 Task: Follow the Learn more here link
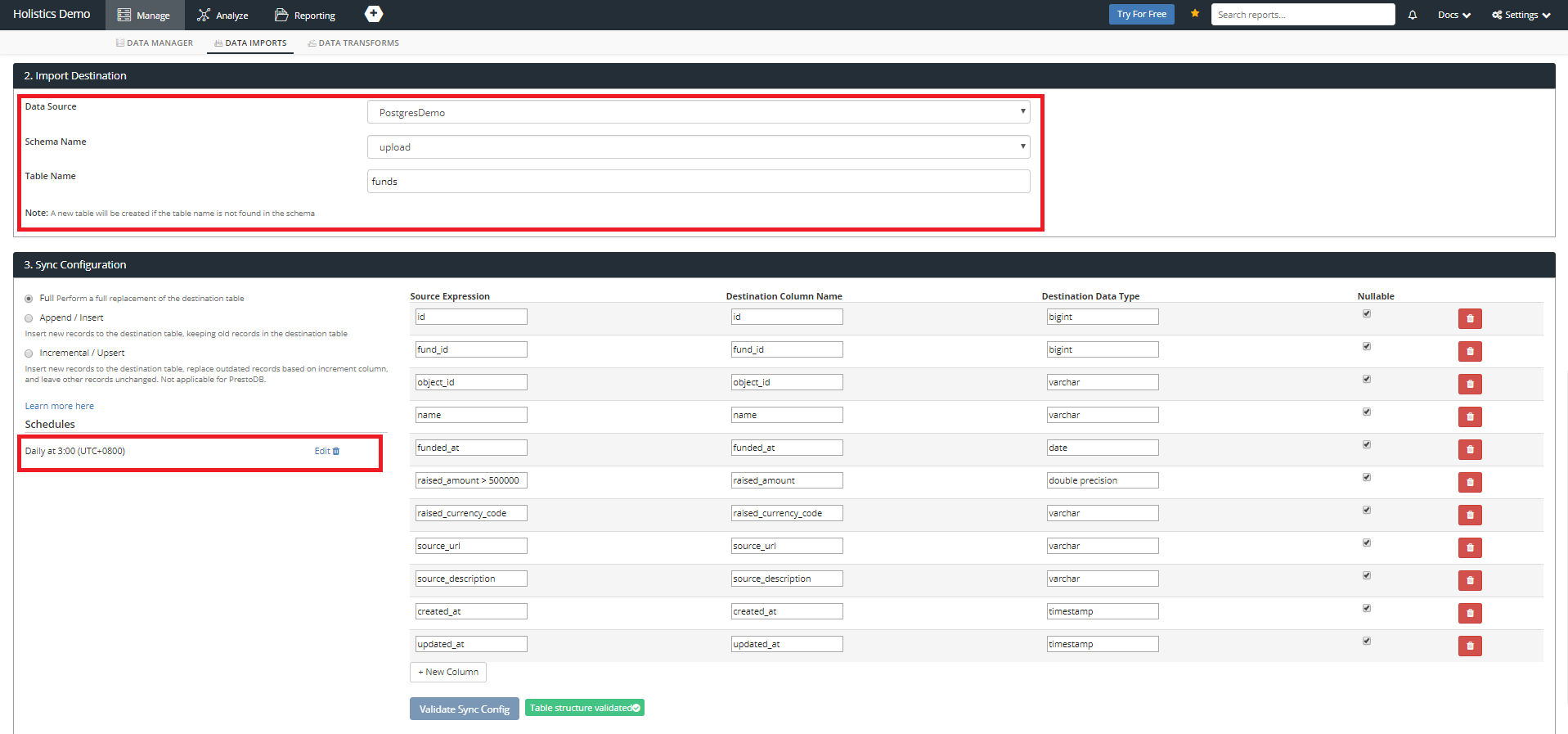click(59, 406)
